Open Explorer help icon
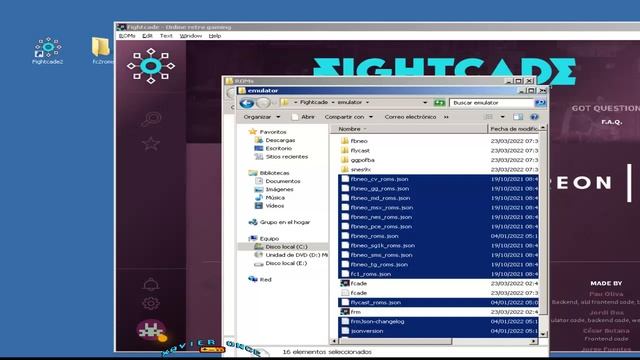Screen dimensions: 640x360 tap(534, 117)
